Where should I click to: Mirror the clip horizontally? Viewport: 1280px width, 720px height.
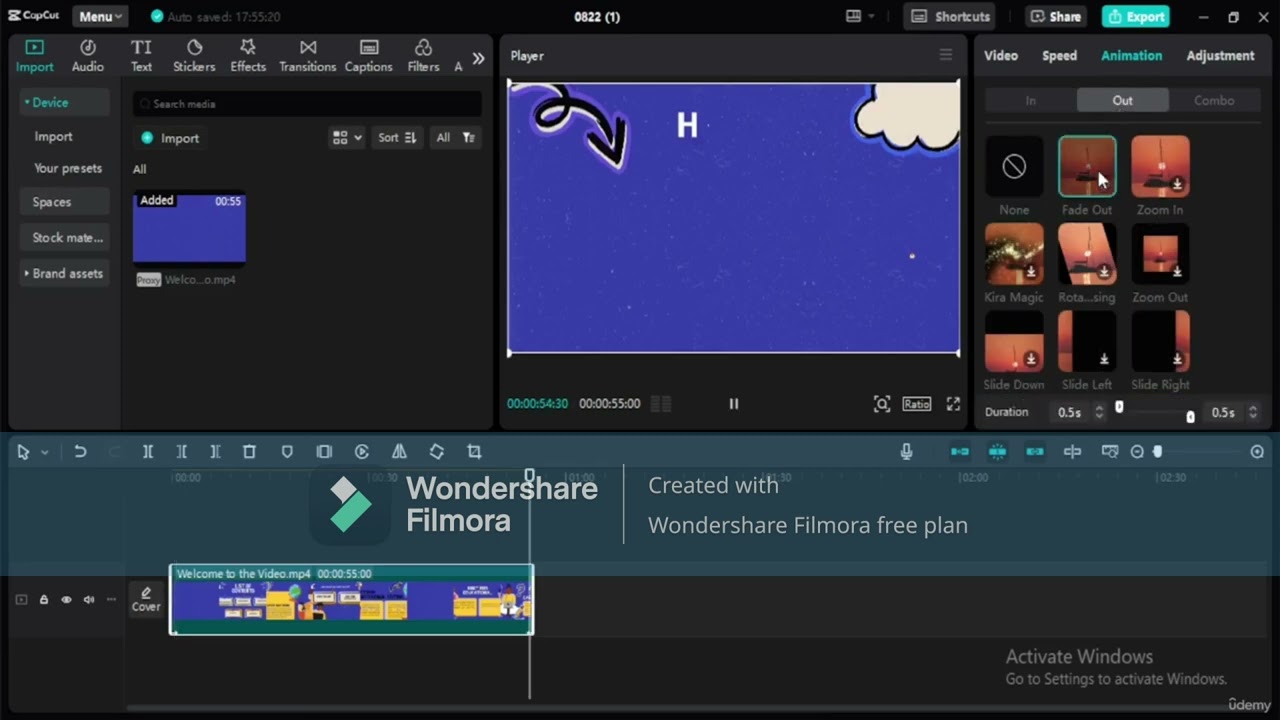[399, 452]
